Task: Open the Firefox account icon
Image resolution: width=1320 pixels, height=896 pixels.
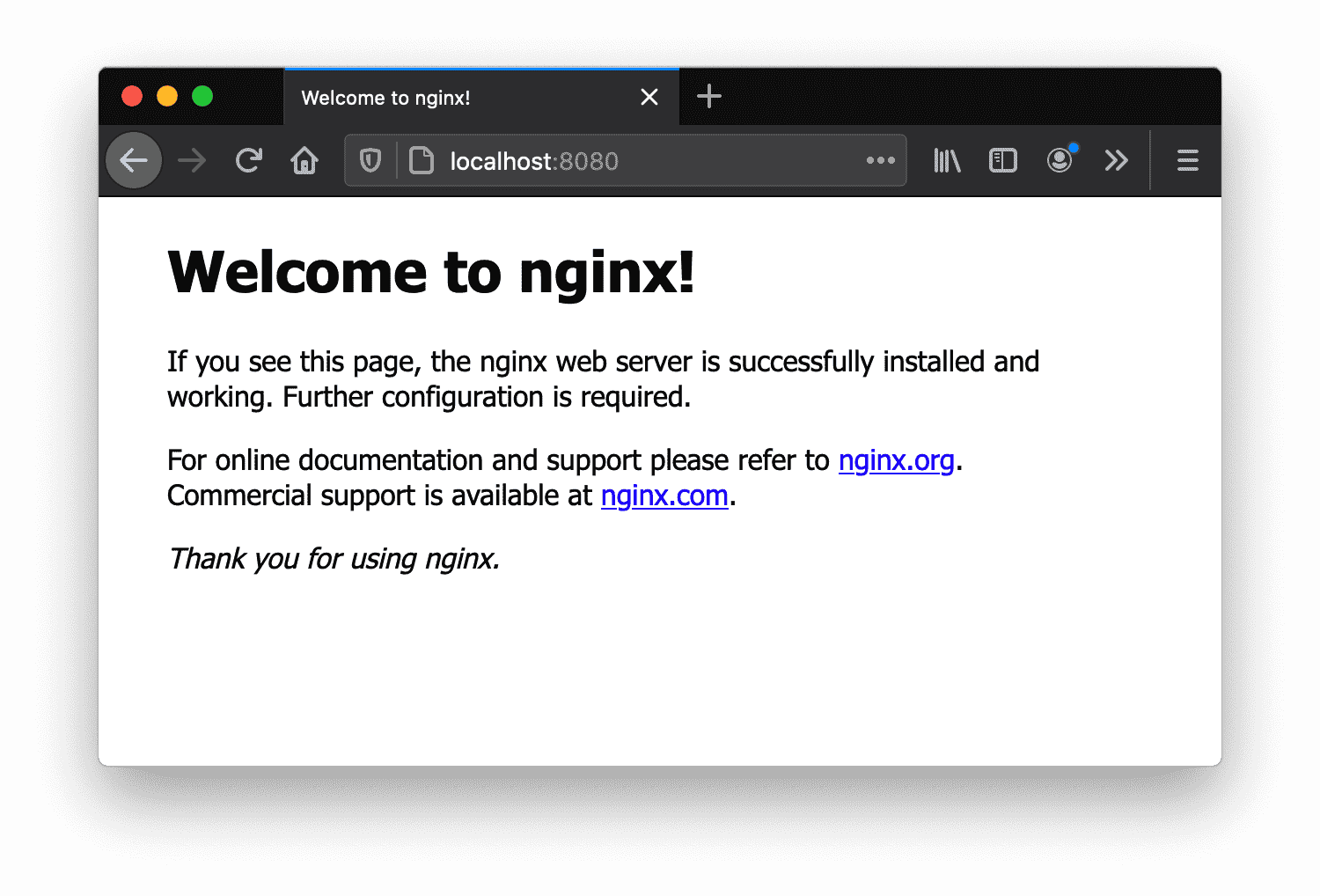Action: point(1060,159)
